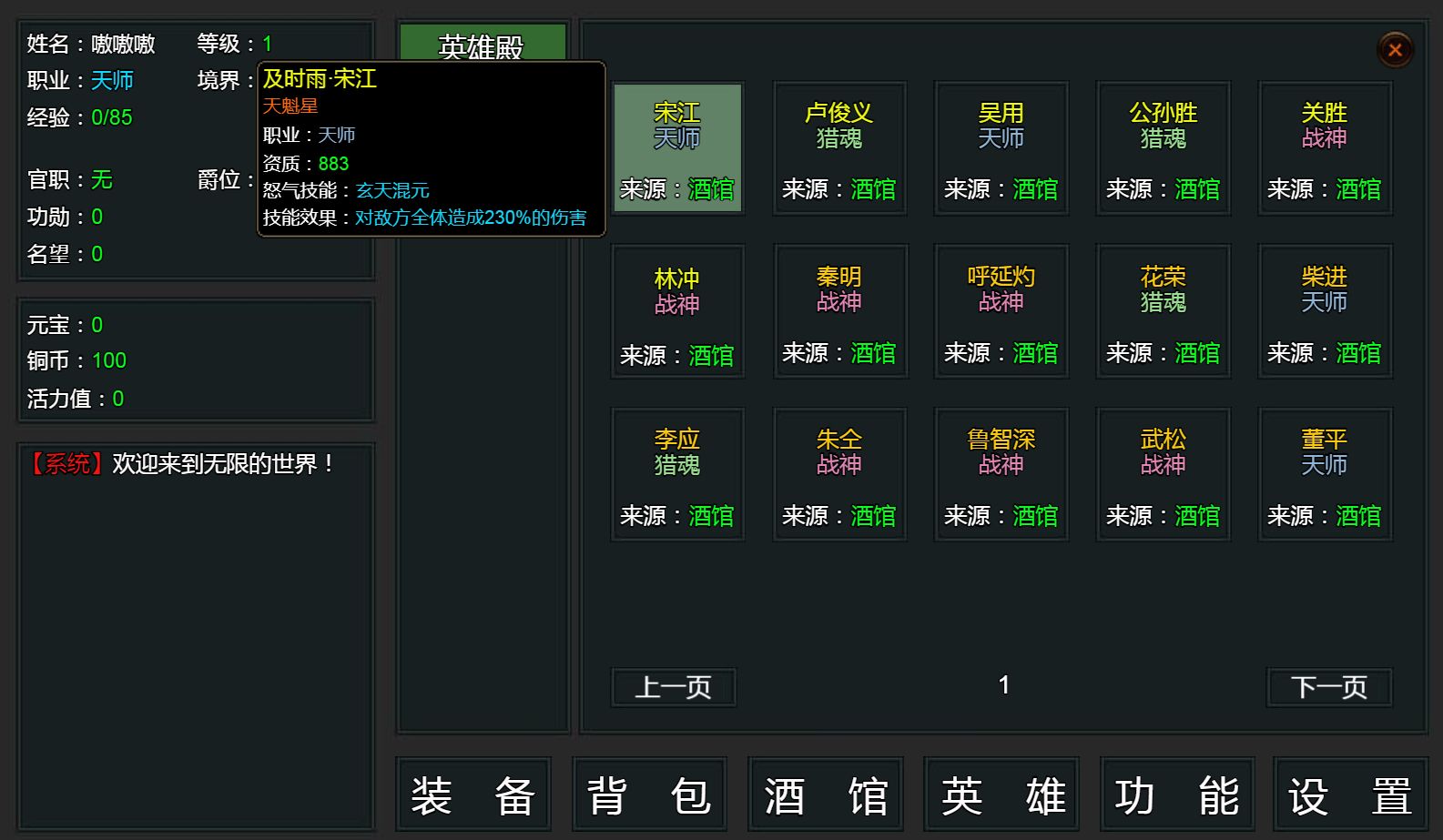Viewport: 1443px width, 840px height.
Task: Click 怒气技能：玄天混元 in tooltip
Action: tap(346, 190)
